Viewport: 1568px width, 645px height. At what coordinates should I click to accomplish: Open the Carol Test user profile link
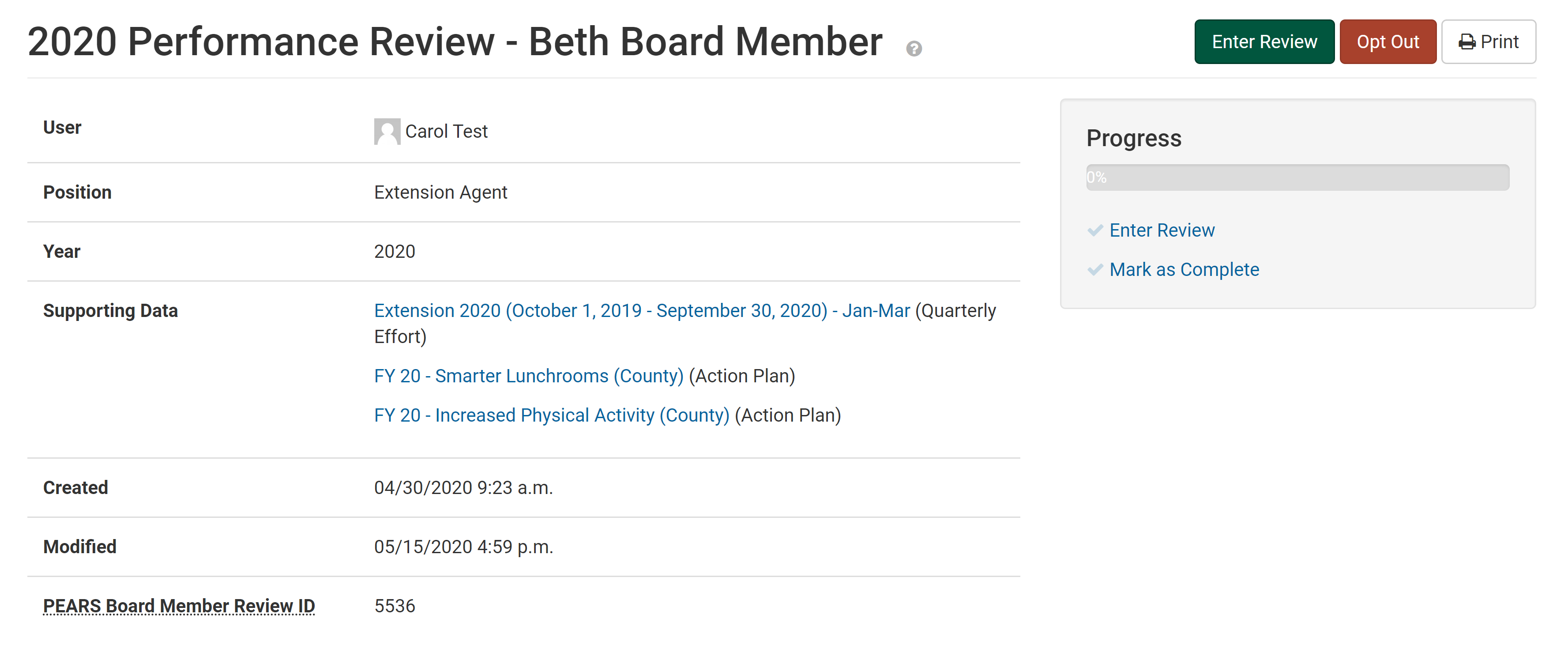(447, 131)
